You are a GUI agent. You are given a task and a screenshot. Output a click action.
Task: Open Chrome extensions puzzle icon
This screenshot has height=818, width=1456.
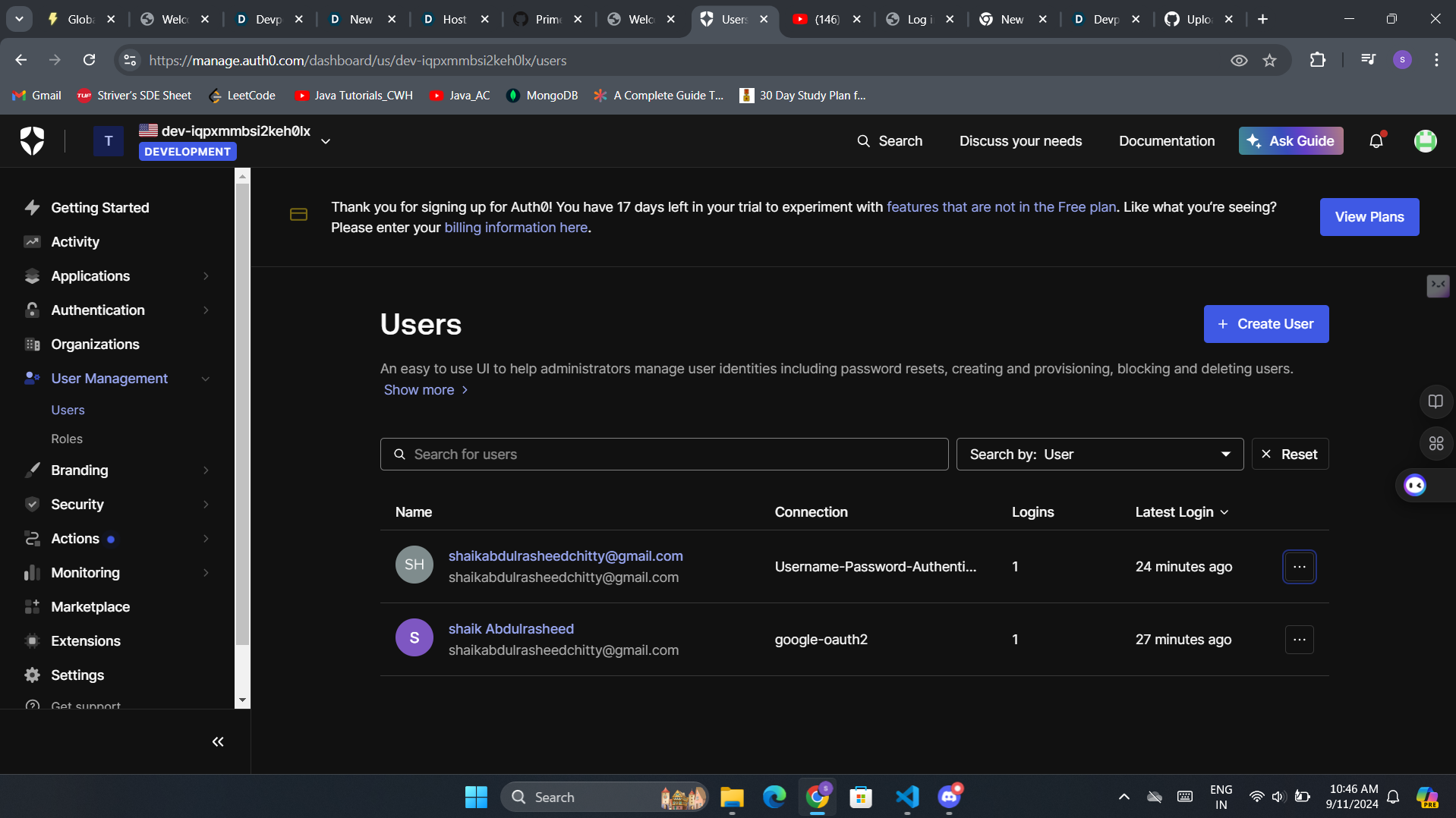tap(1317, 60)
